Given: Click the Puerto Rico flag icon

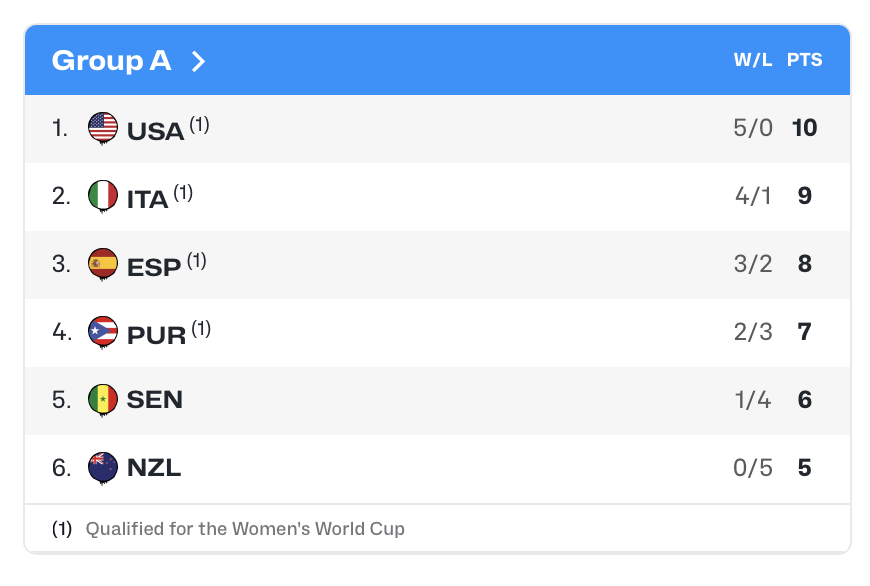Looking at the screenshot, I should coord(103,332).
